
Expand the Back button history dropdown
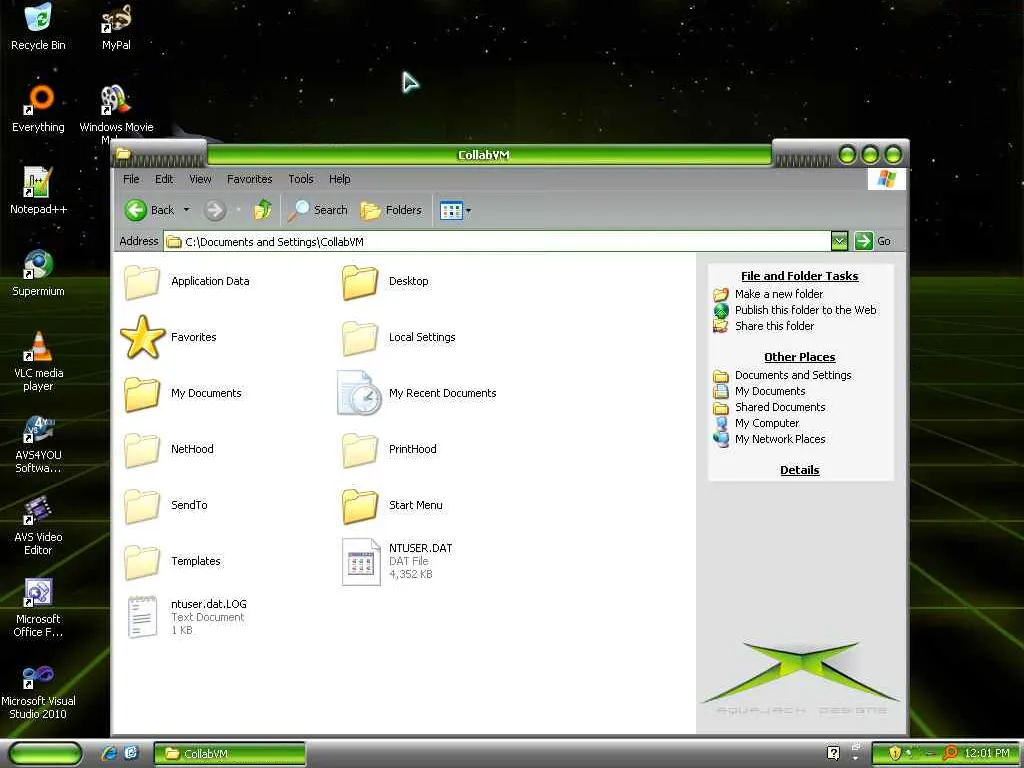pos(186,210)
